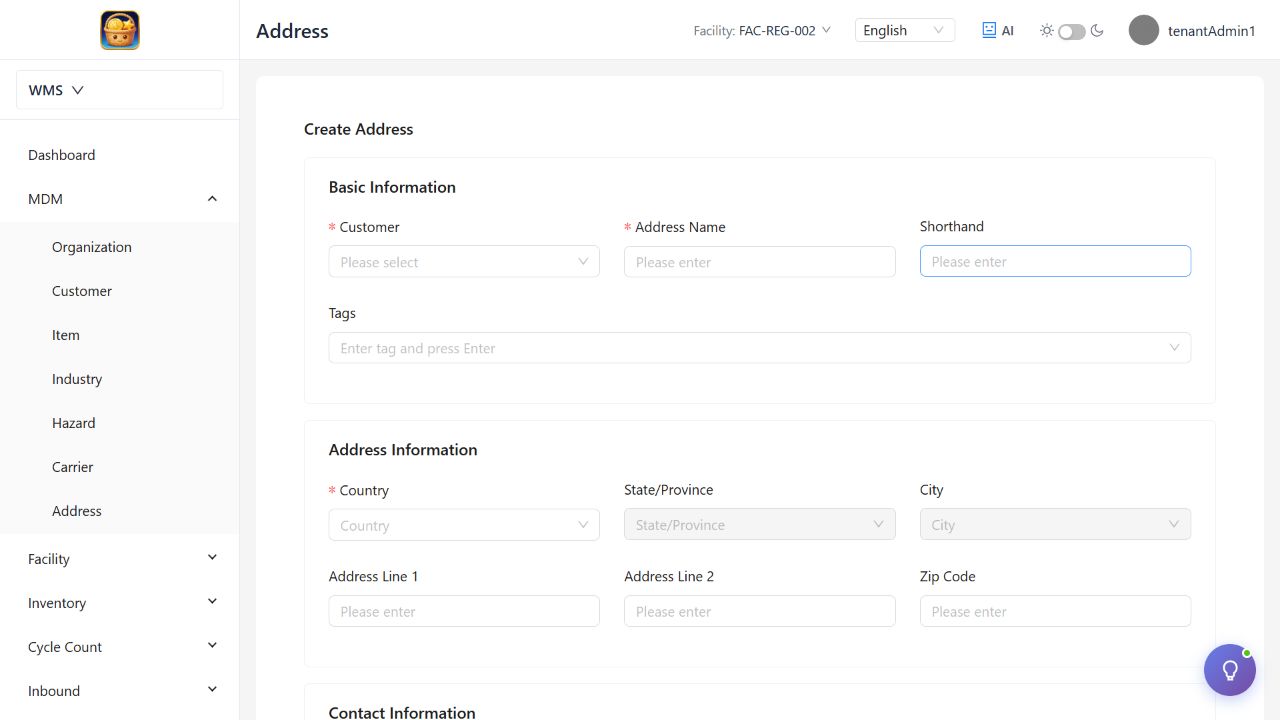Focus the Address Name input field

[760, 262]
